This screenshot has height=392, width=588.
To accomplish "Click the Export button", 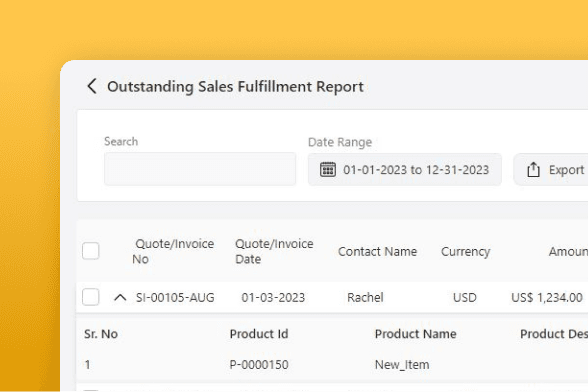I will [550, 170].
